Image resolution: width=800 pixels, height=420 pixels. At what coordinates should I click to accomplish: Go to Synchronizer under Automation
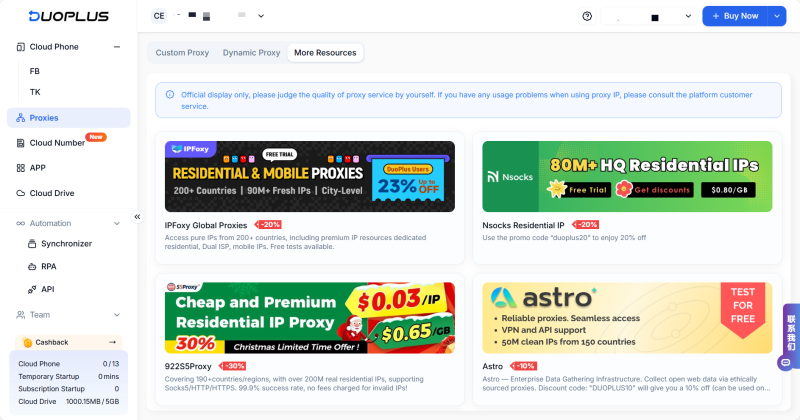[x=66, y=243]
